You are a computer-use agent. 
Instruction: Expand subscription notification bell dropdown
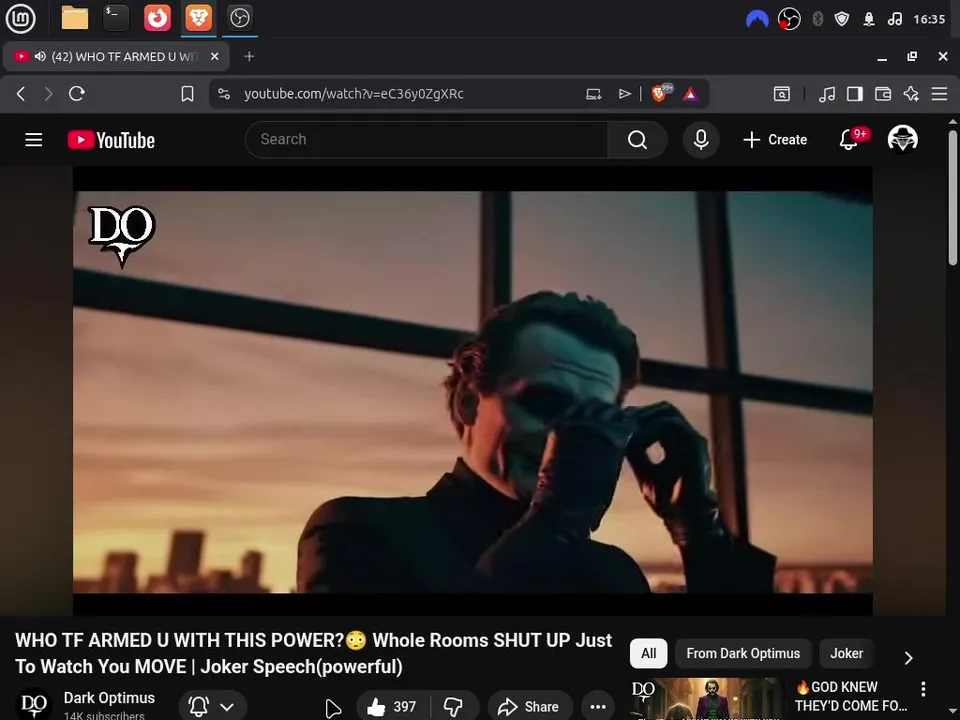[x=212, y=707]
